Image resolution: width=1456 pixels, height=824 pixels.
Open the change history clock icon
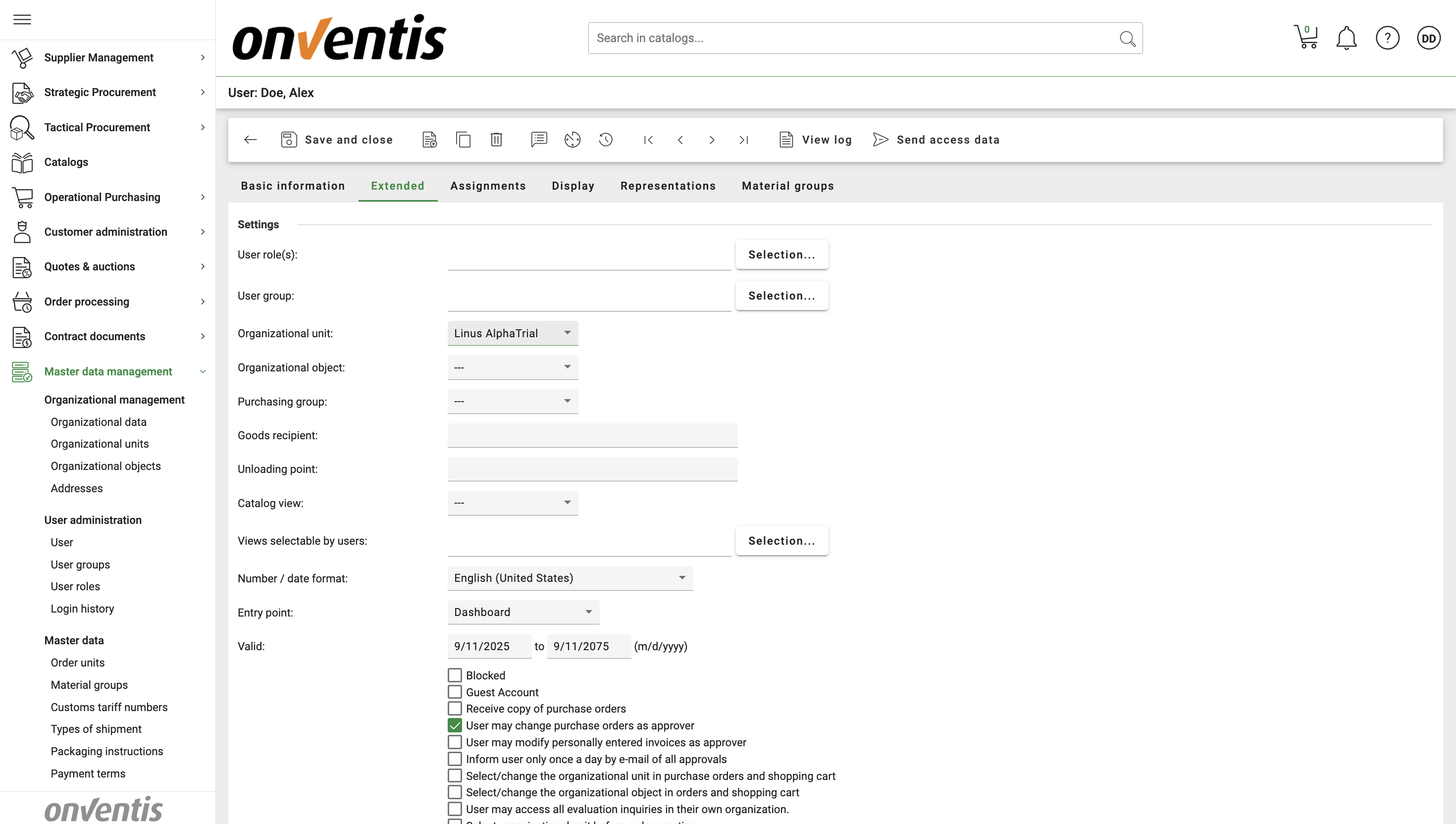606,139
